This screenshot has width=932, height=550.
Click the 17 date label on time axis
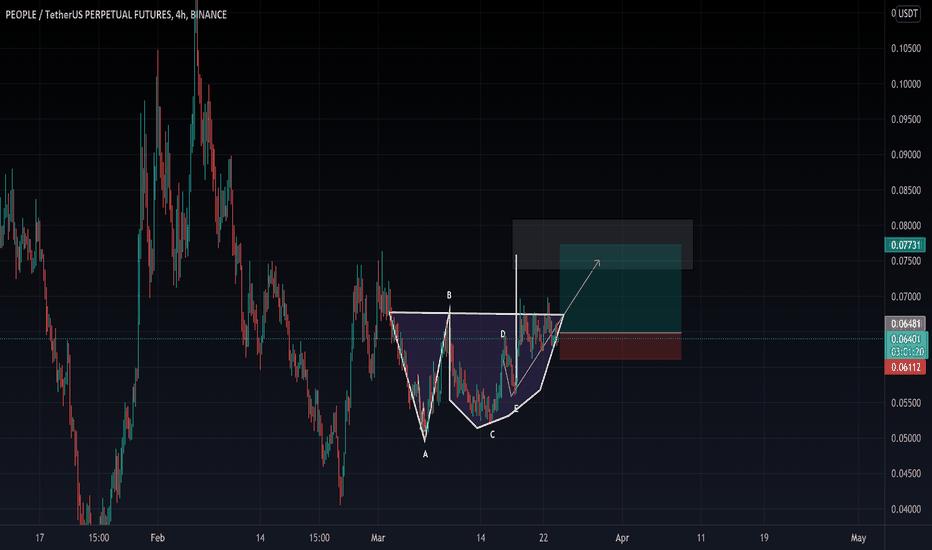click(39, 538)
